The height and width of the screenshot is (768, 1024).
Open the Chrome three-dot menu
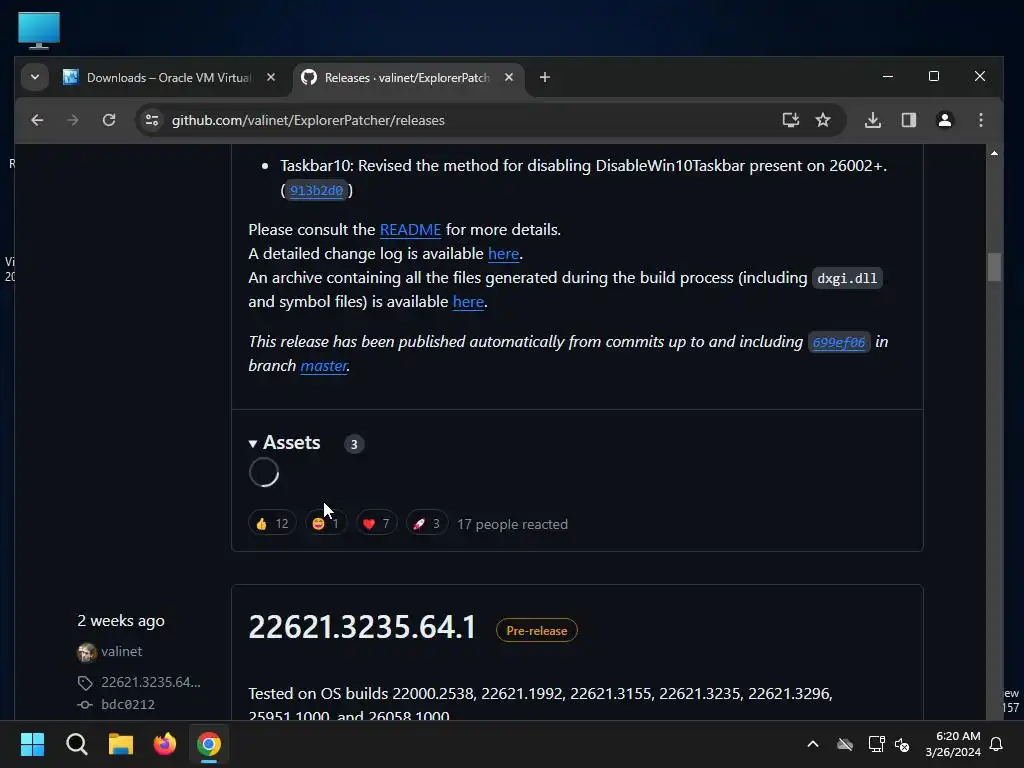980,120
